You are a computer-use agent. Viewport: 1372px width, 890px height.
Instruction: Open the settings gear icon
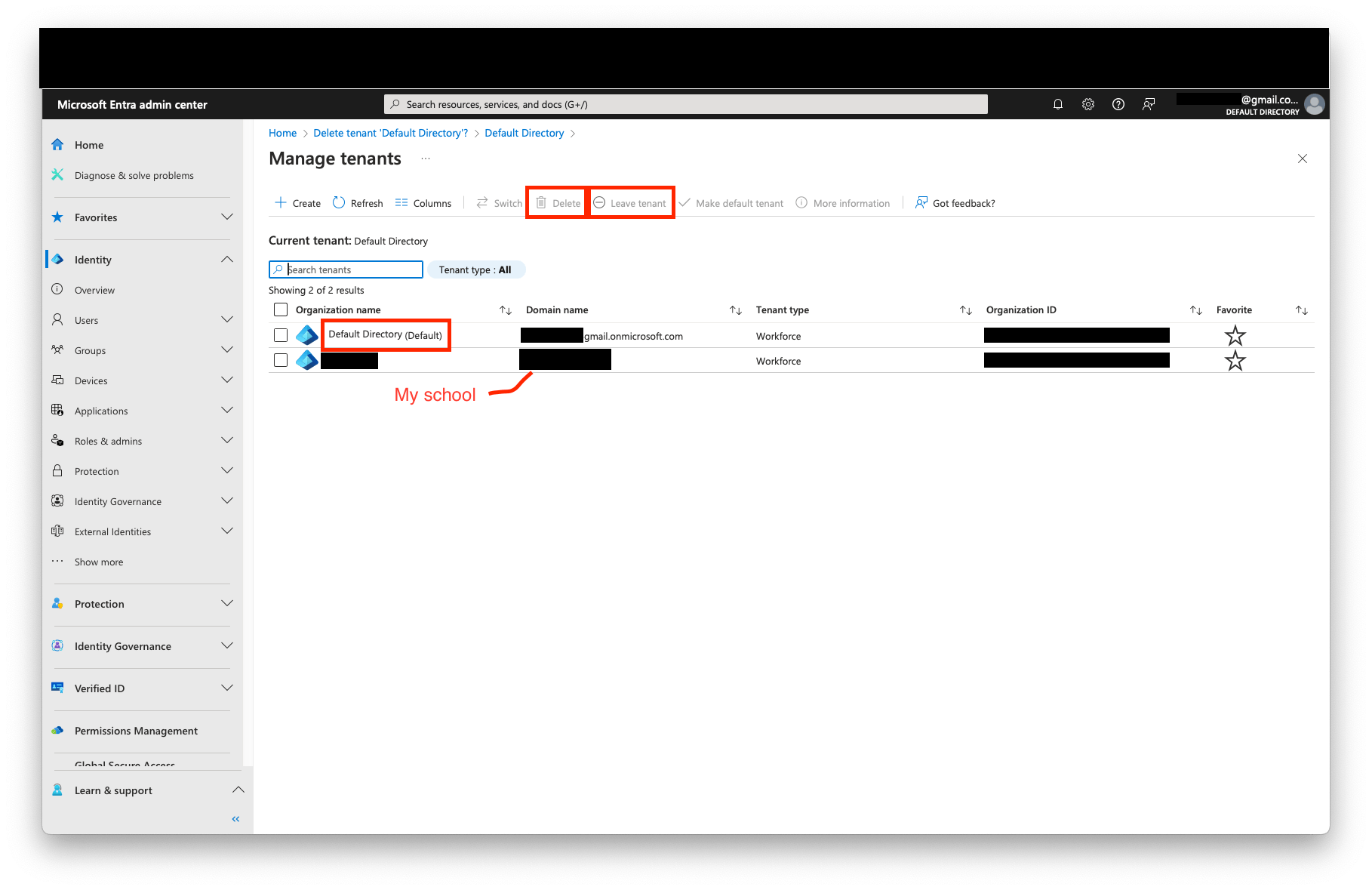1088,104
